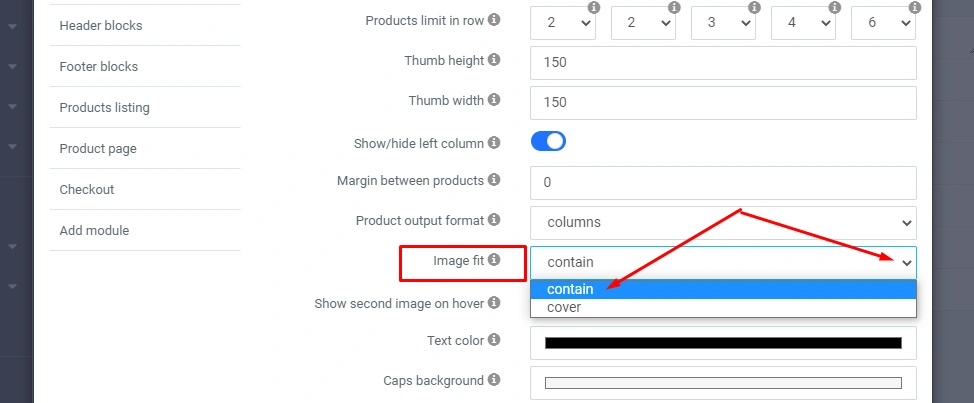Click info icon beside Show second image on hover
This screenshot has height=403, width=974.
click(x=494, y=302)
